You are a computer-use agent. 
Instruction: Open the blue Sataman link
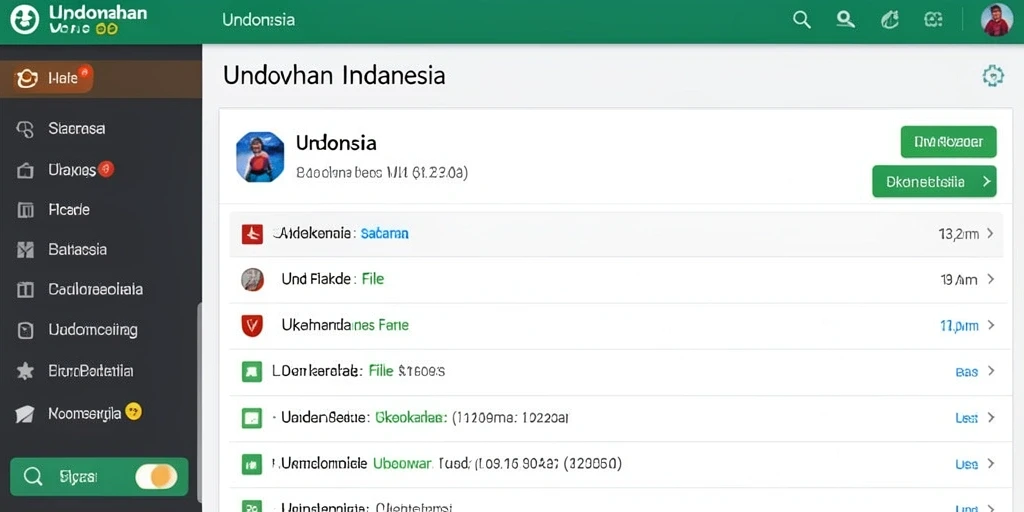385,233
